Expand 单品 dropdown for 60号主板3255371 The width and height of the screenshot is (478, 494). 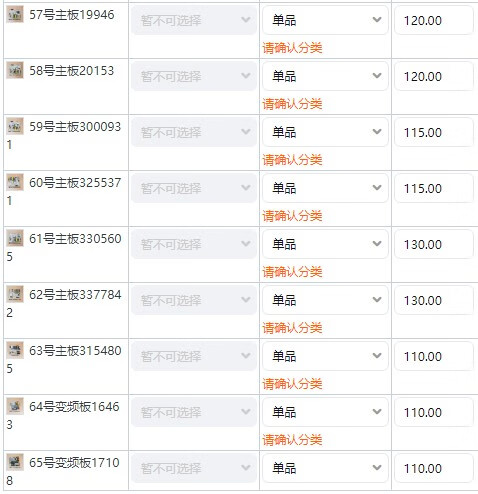point(325,188)
